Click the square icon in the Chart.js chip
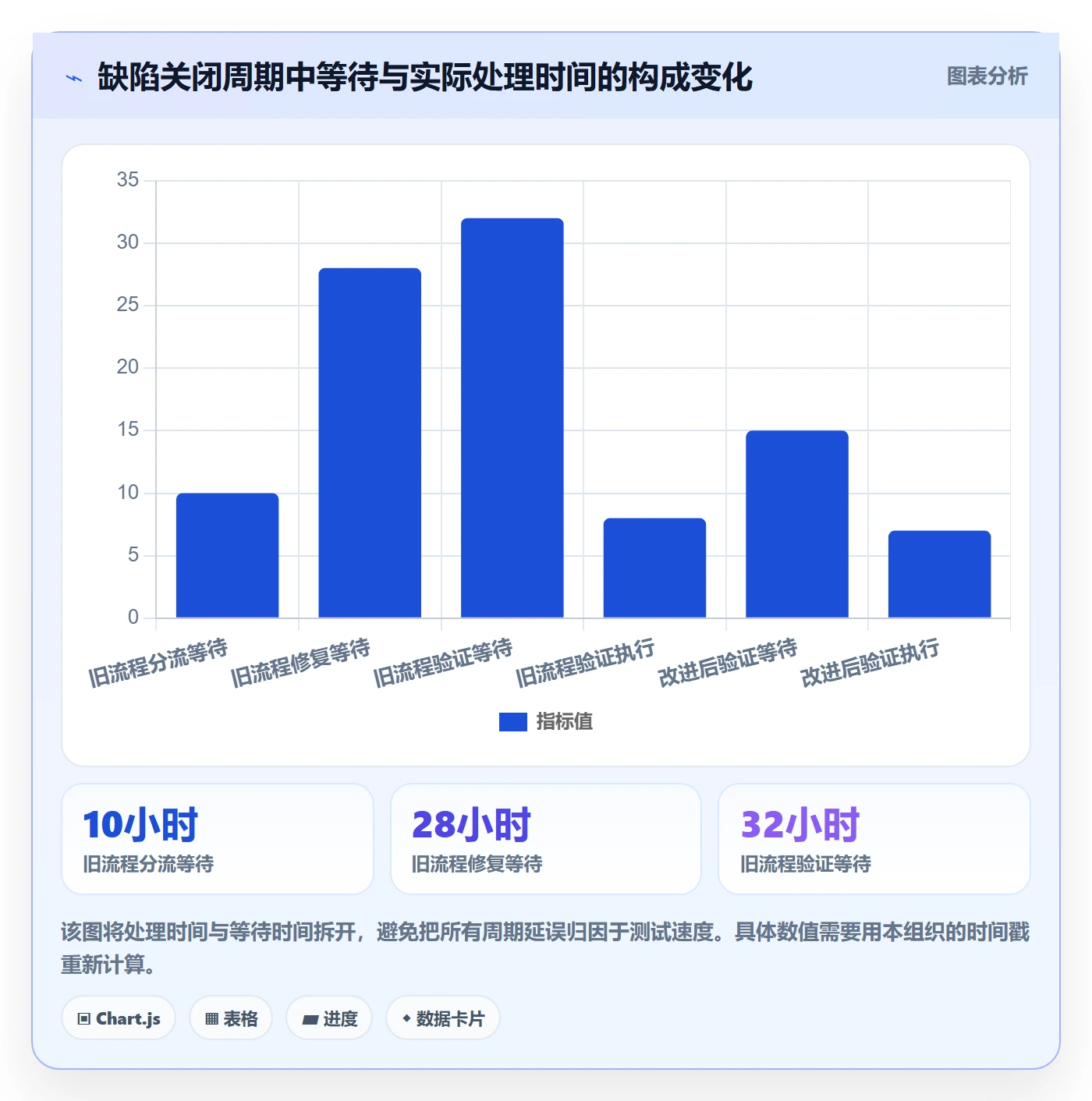 pos(84,1019)
